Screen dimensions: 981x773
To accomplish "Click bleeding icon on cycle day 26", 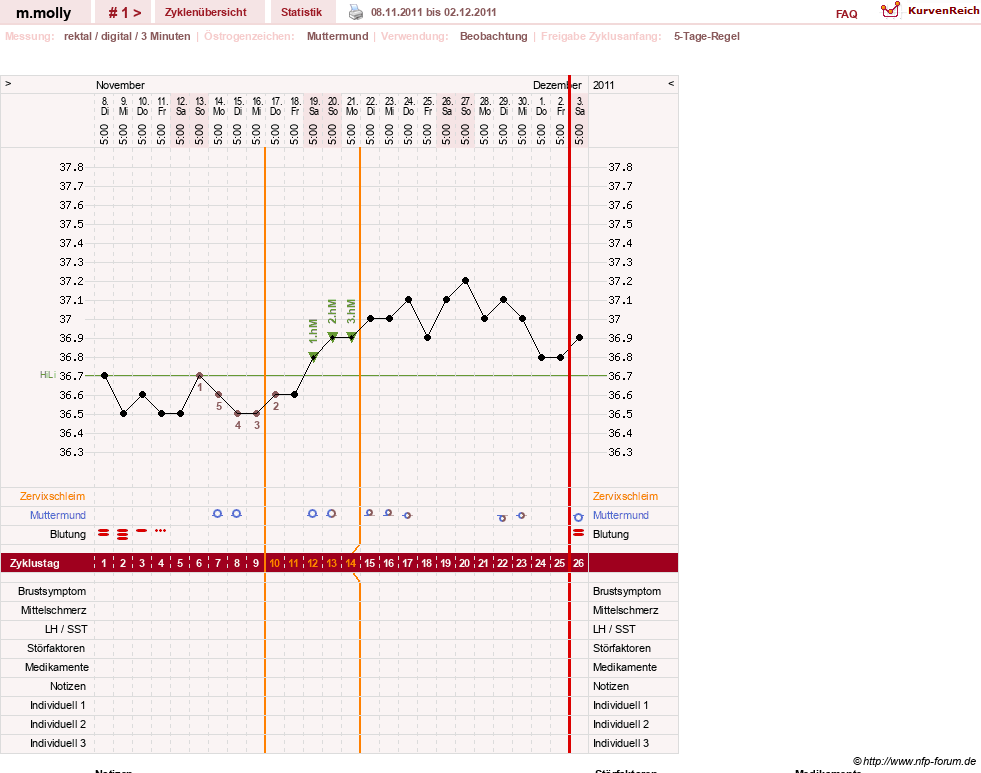I will (579, 533).
